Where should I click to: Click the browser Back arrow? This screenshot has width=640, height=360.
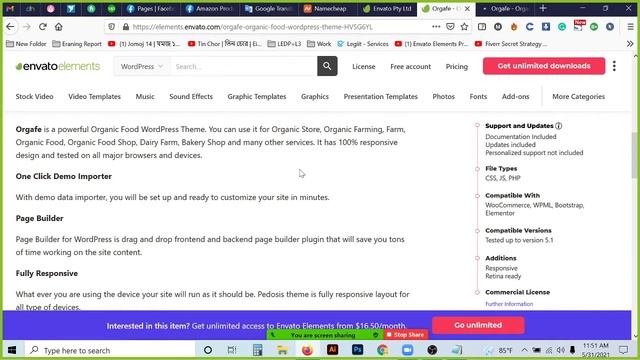coord(10,27)
